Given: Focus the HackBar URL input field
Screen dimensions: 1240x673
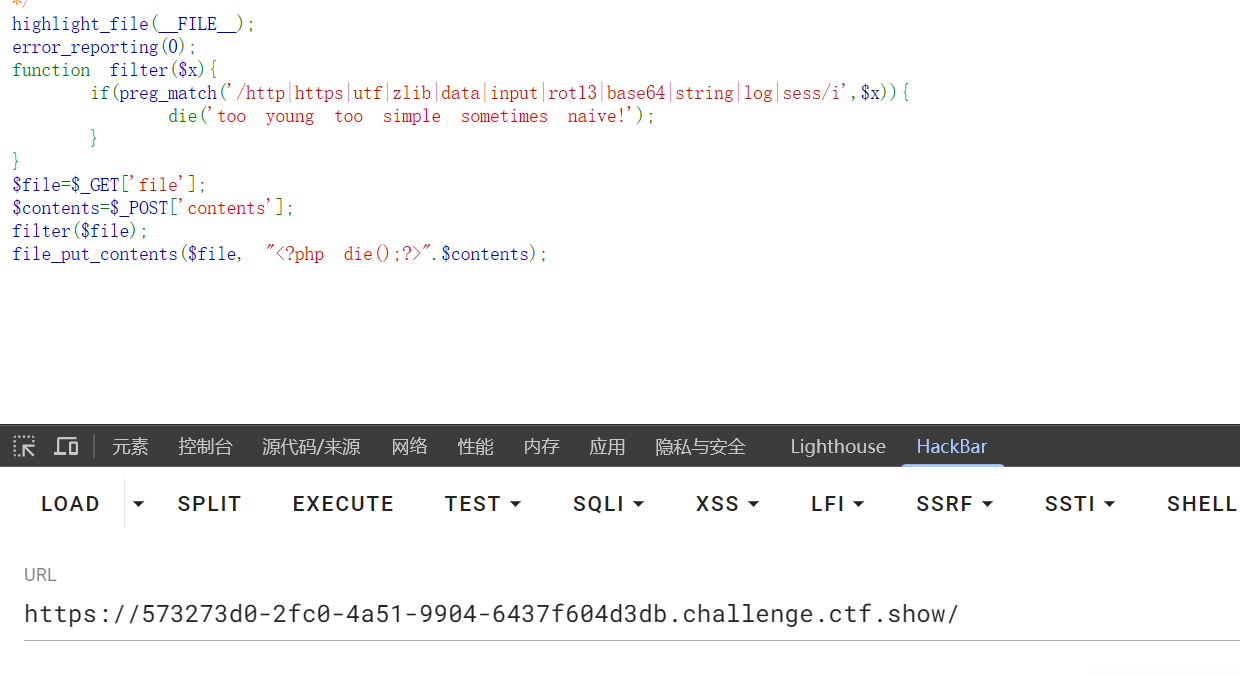Looking at the screenshot, I should [632, 614].
